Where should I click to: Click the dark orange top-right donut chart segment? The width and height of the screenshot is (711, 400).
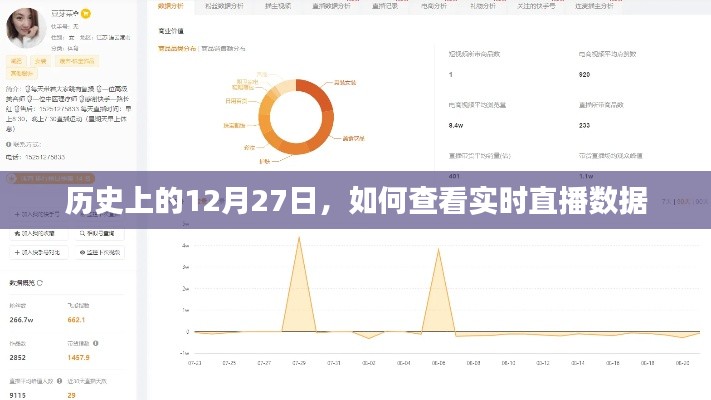point(318,93)
